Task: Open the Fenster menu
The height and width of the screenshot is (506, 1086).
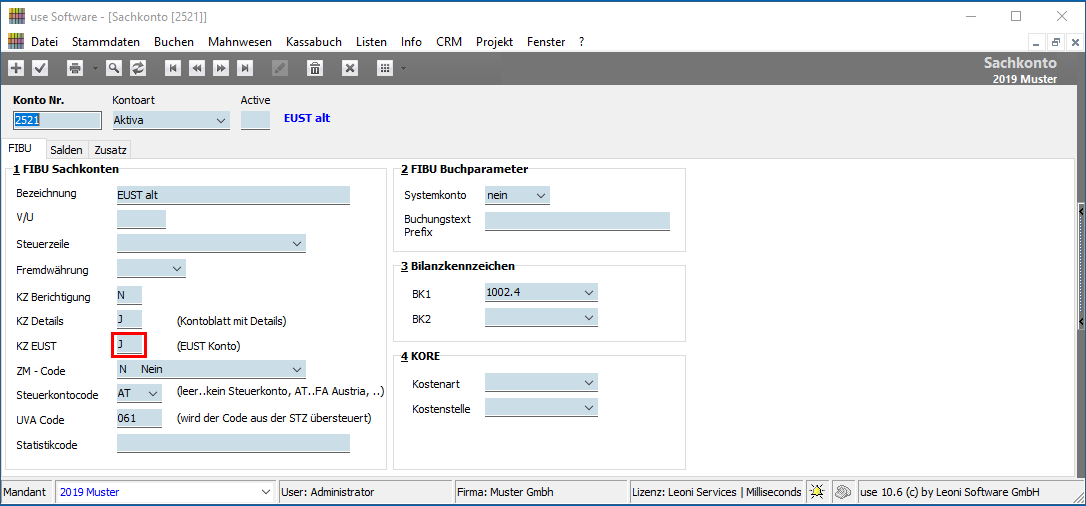Action: [x=546, y=42]
